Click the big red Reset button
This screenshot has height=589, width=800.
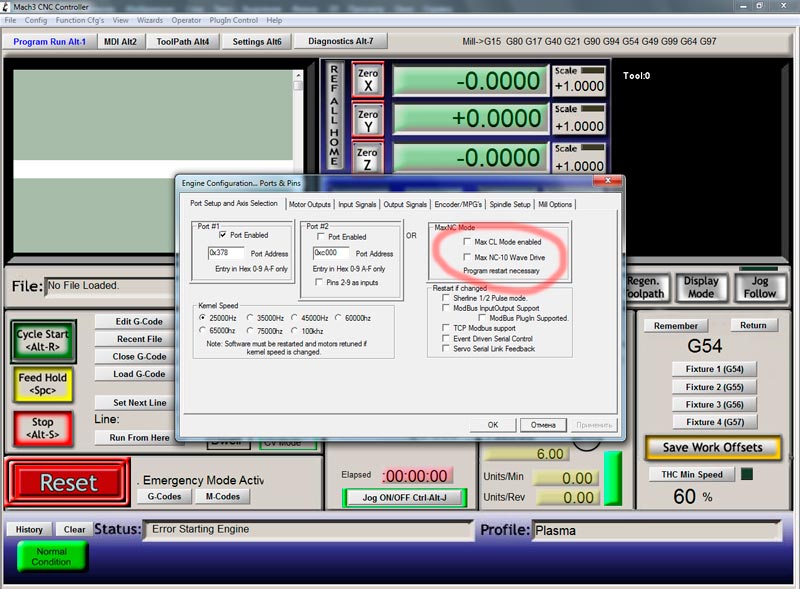tap(68, 482)
